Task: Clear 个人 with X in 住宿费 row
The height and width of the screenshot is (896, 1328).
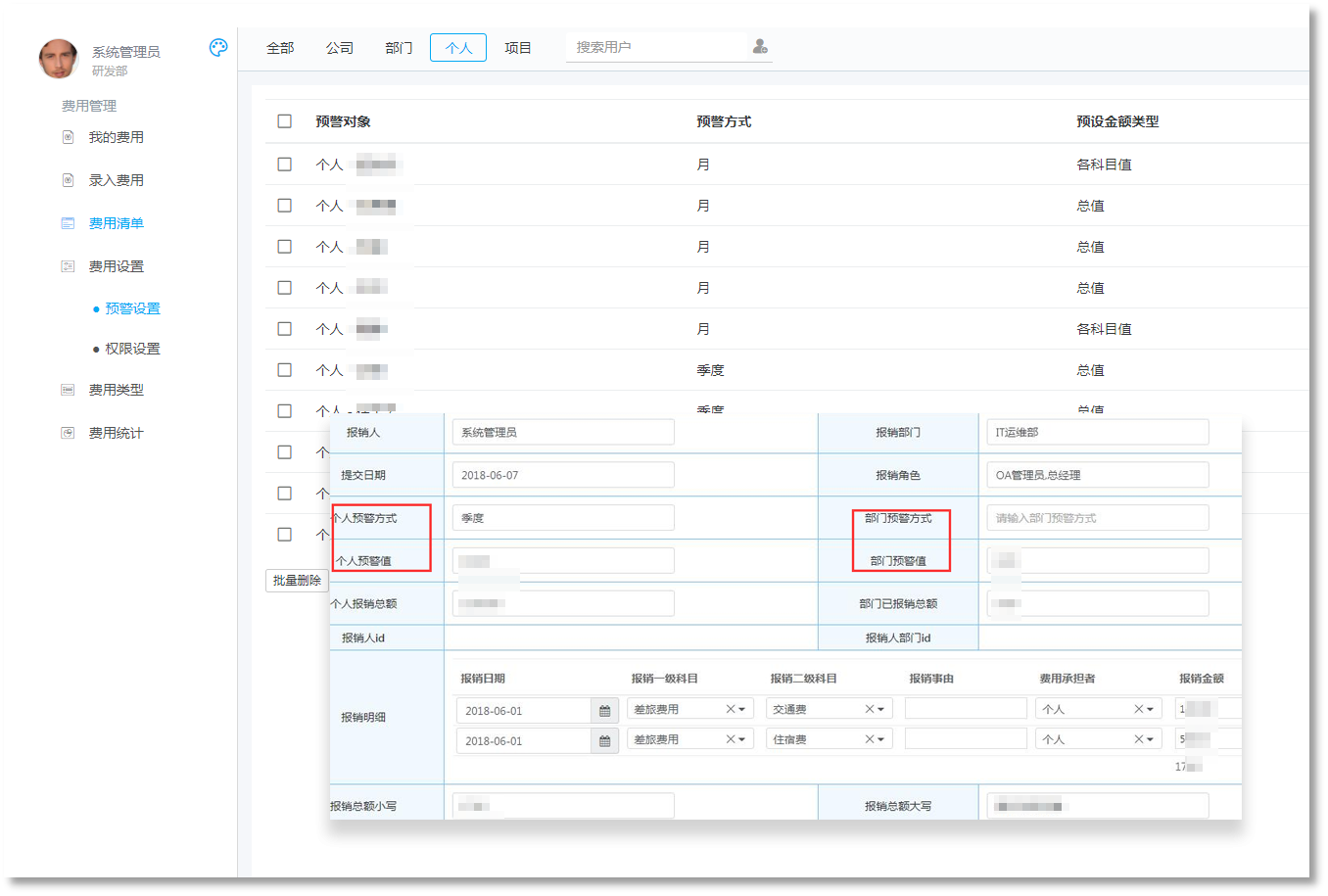Action: pyautogui.click(x=1138, y=739)
